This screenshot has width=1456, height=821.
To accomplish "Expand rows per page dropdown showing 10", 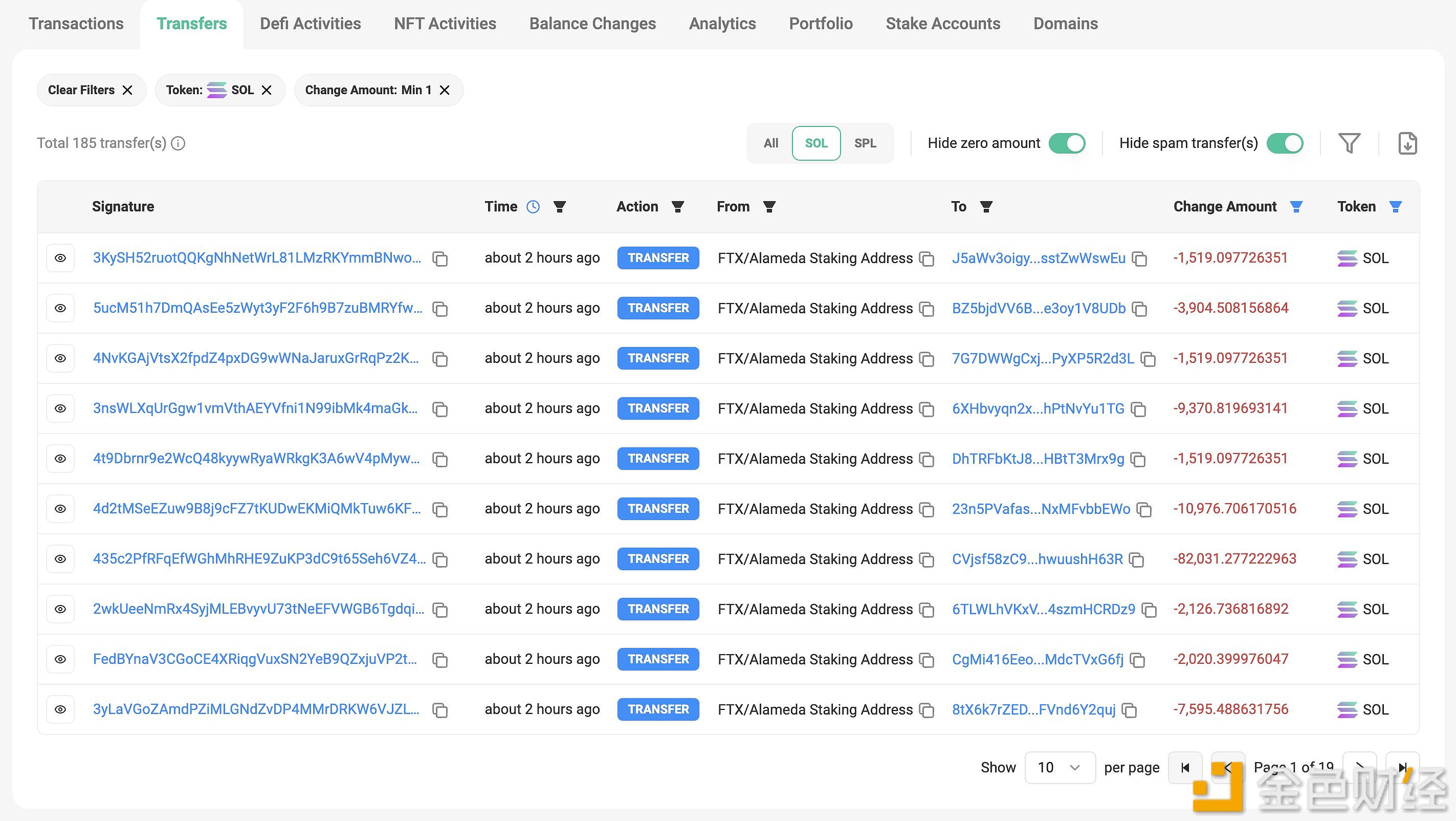I will tap(1060, 767).
